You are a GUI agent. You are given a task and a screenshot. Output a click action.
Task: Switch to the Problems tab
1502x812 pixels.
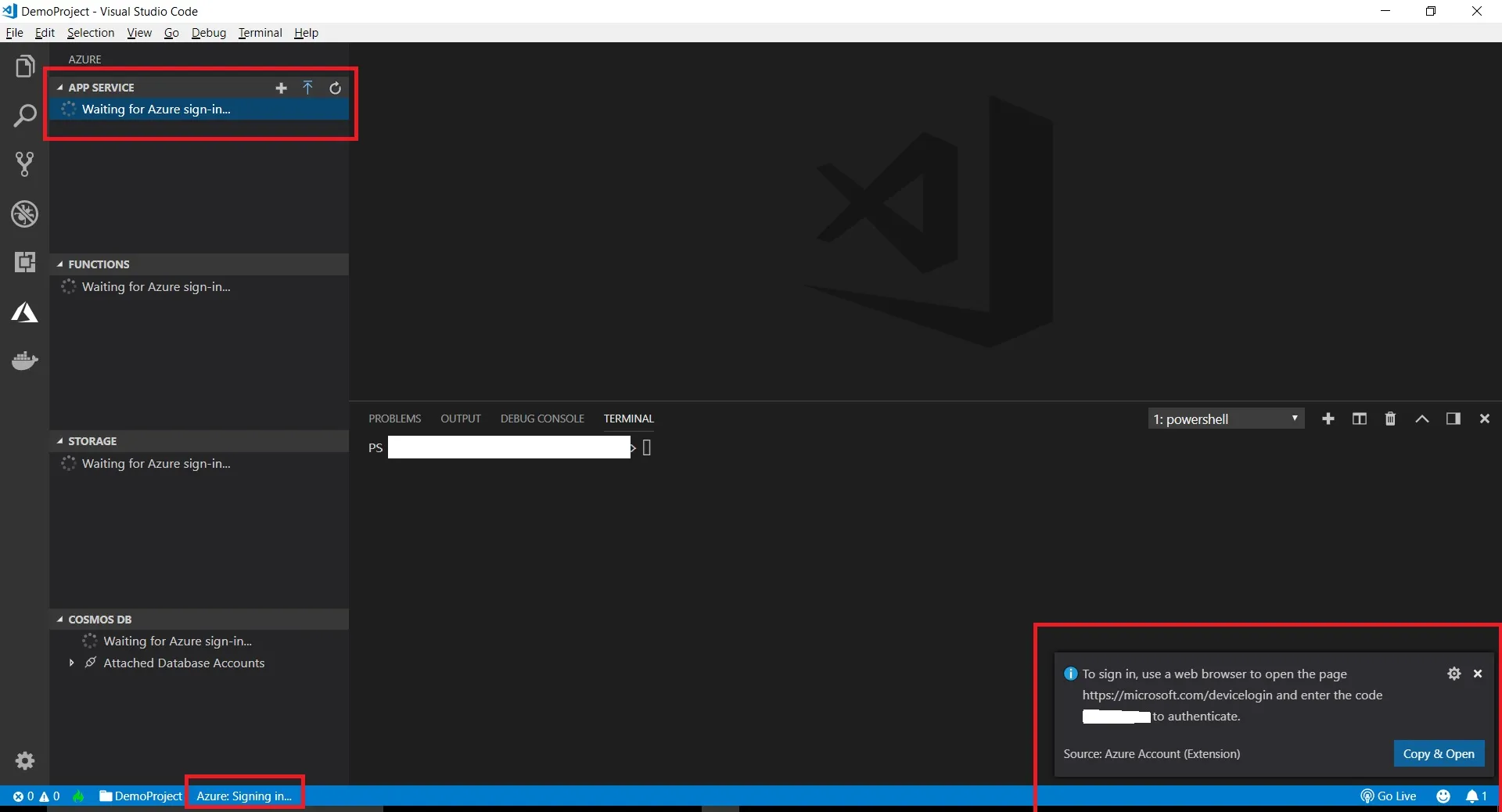pos(395,419)
